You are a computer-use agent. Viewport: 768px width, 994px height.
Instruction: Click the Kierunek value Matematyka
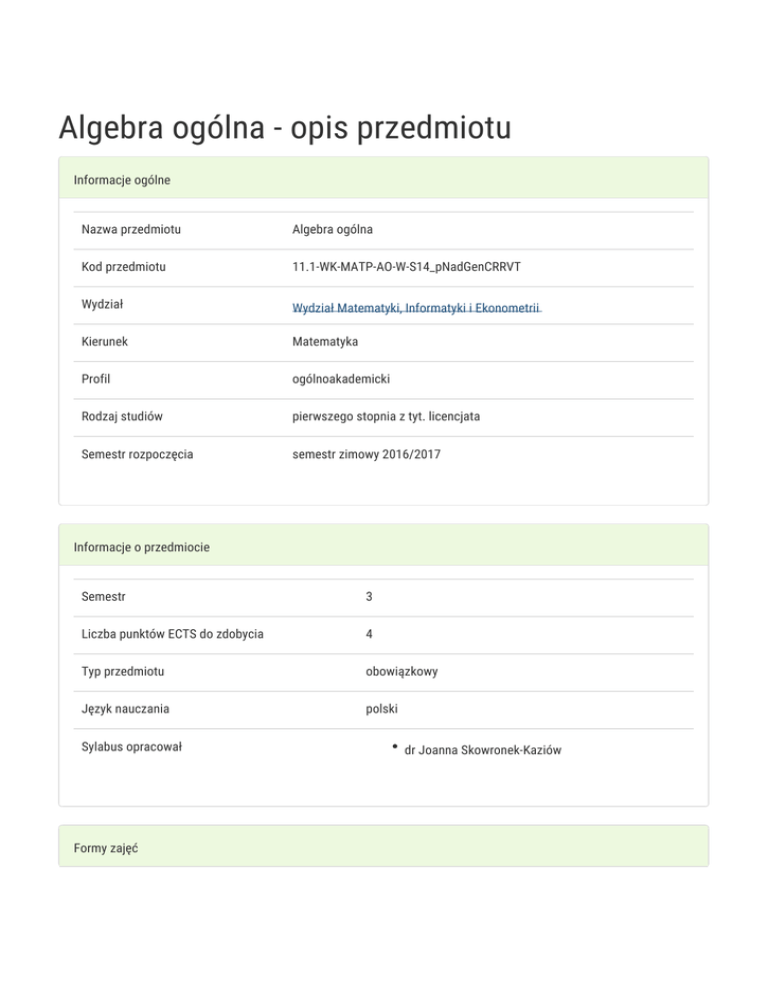click(x=325, y=342)
